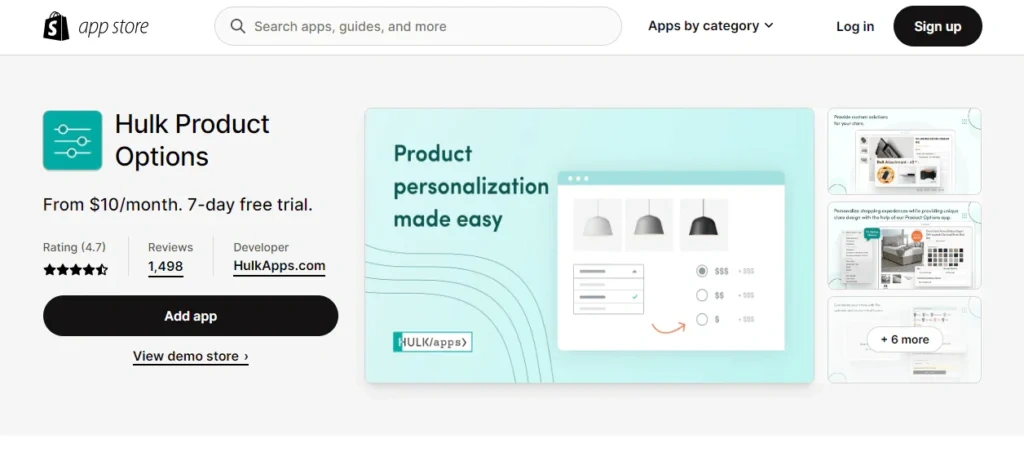Visit the HulkApps.com developer link

point(279,266)
